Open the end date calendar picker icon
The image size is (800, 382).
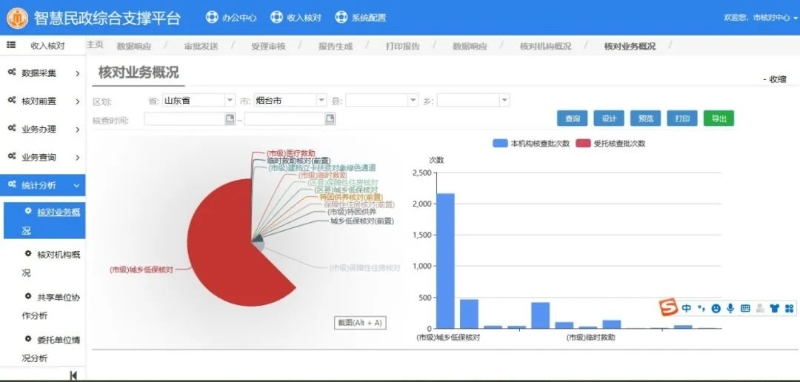pyautogui.click(x=330, y=119)
